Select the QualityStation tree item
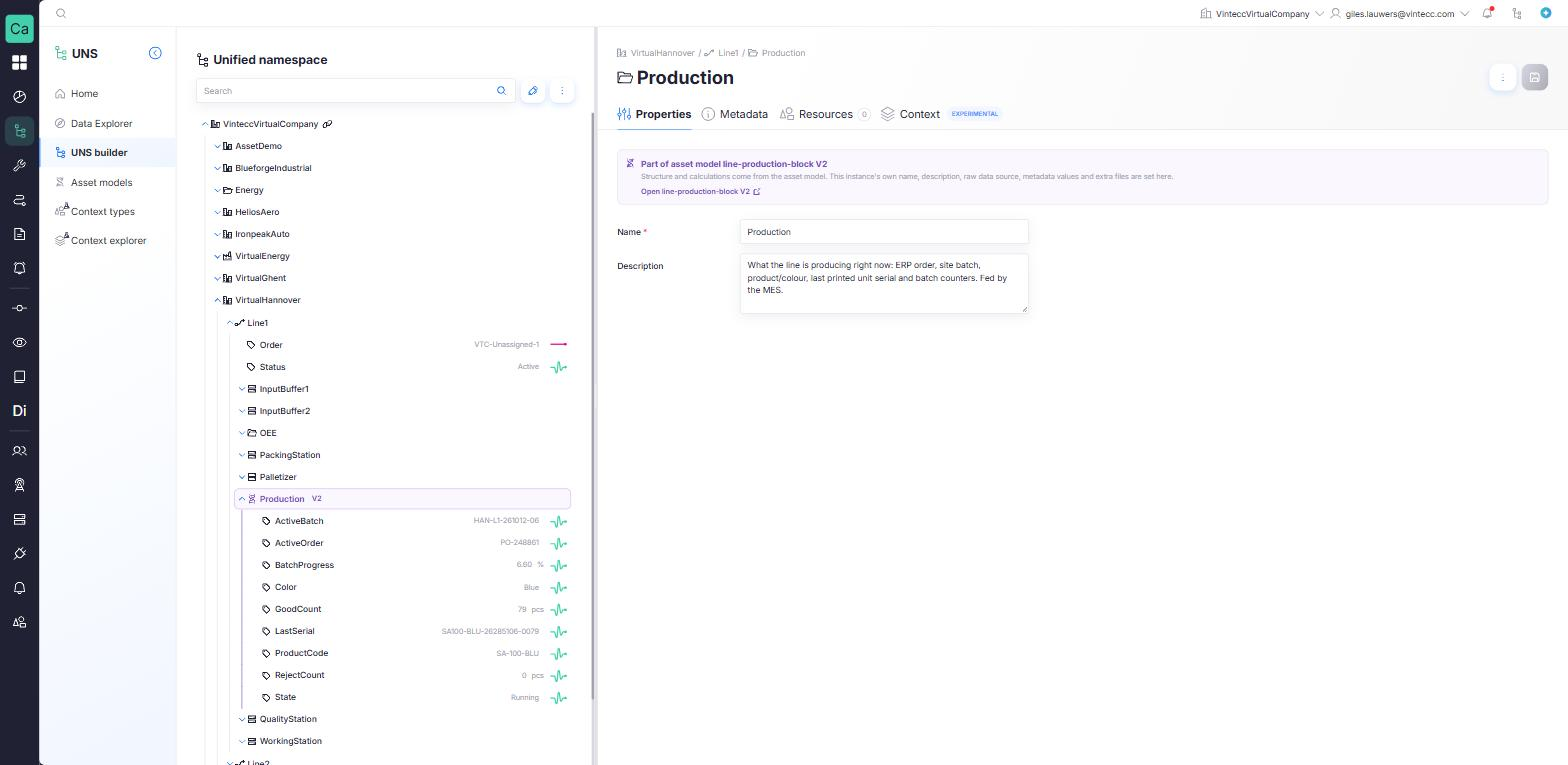1568x765 pixels. click(x=288, y=719)
